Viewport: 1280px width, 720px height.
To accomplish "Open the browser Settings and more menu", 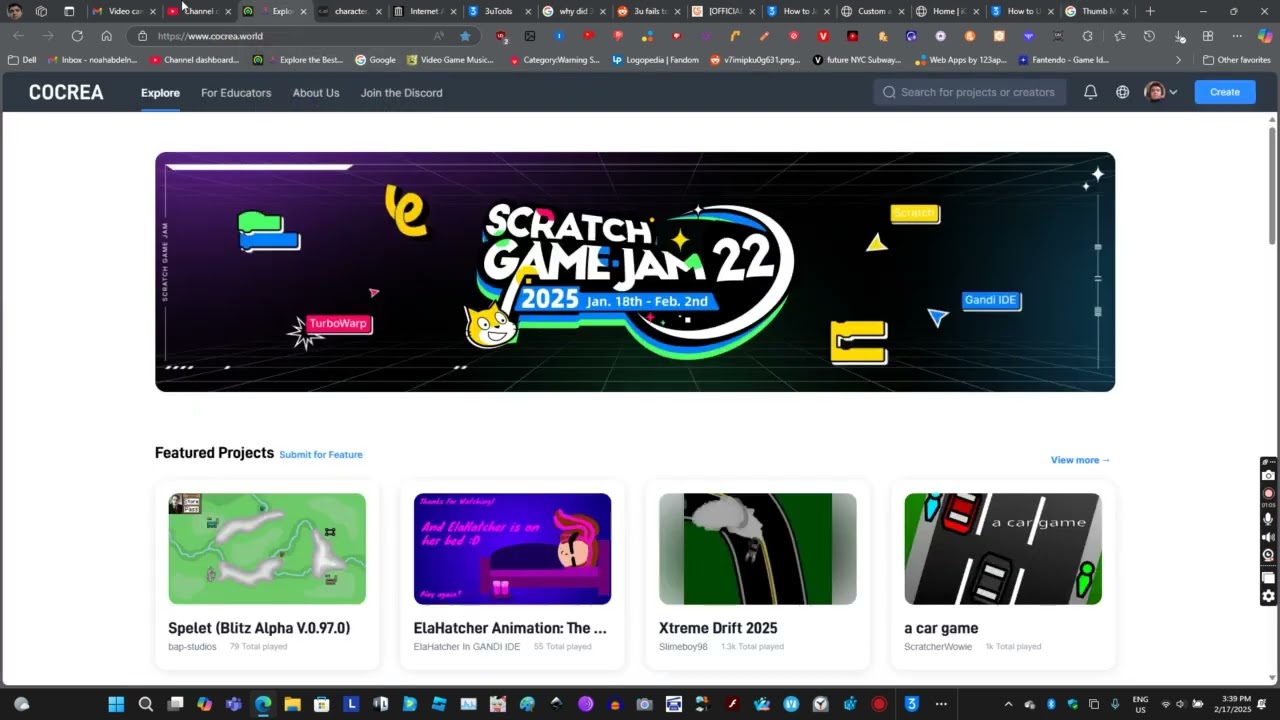I will [x=1236, y=36].
